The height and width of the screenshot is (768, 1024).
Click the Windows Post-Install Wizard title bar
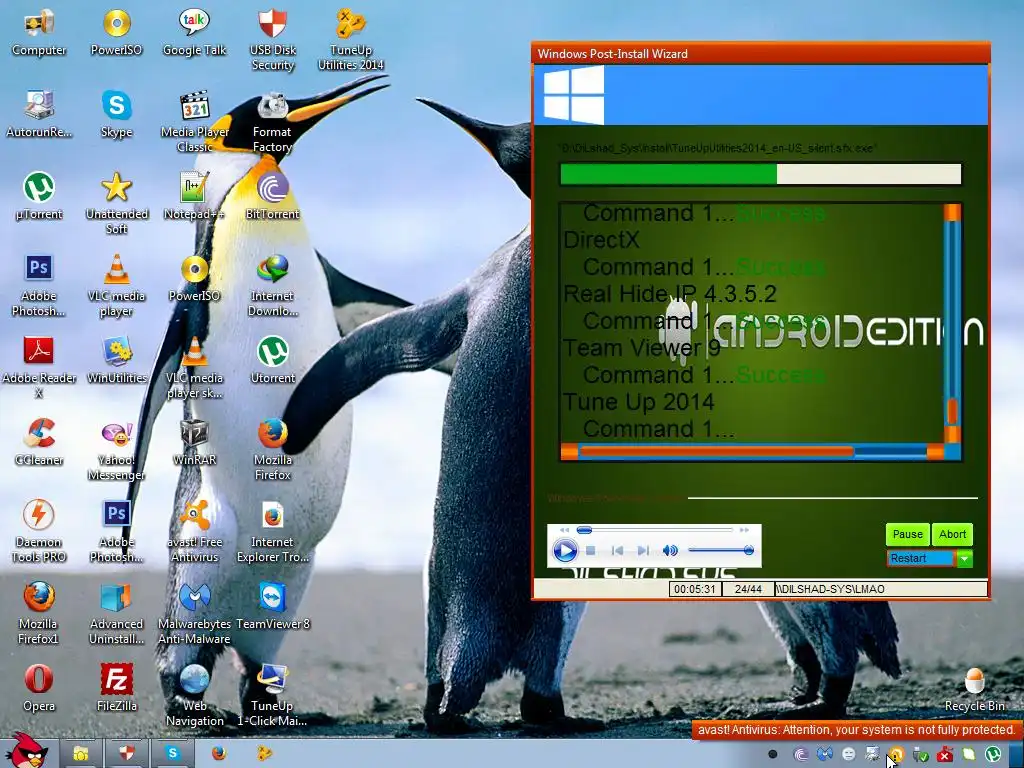click(x=761, y=54)
